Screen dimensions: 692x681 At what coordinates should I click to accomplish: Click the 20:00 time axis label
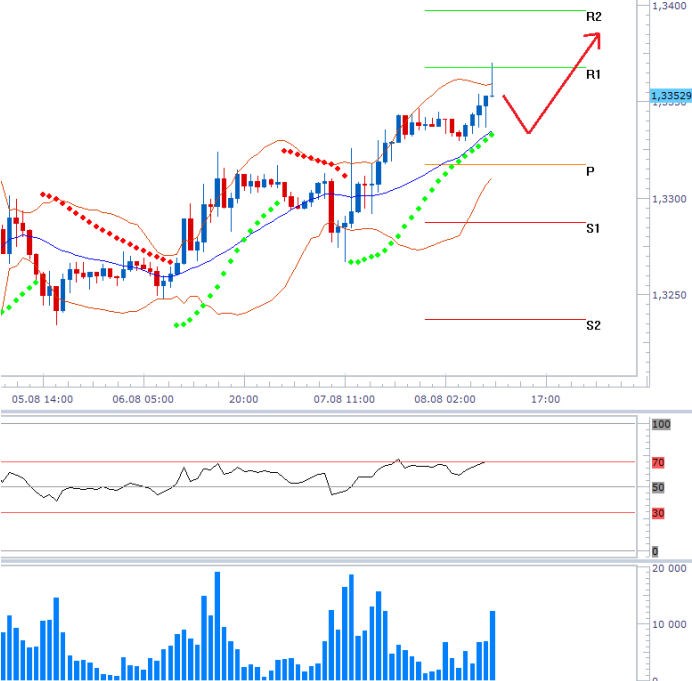pyautogui.click(x=244, y=399)
